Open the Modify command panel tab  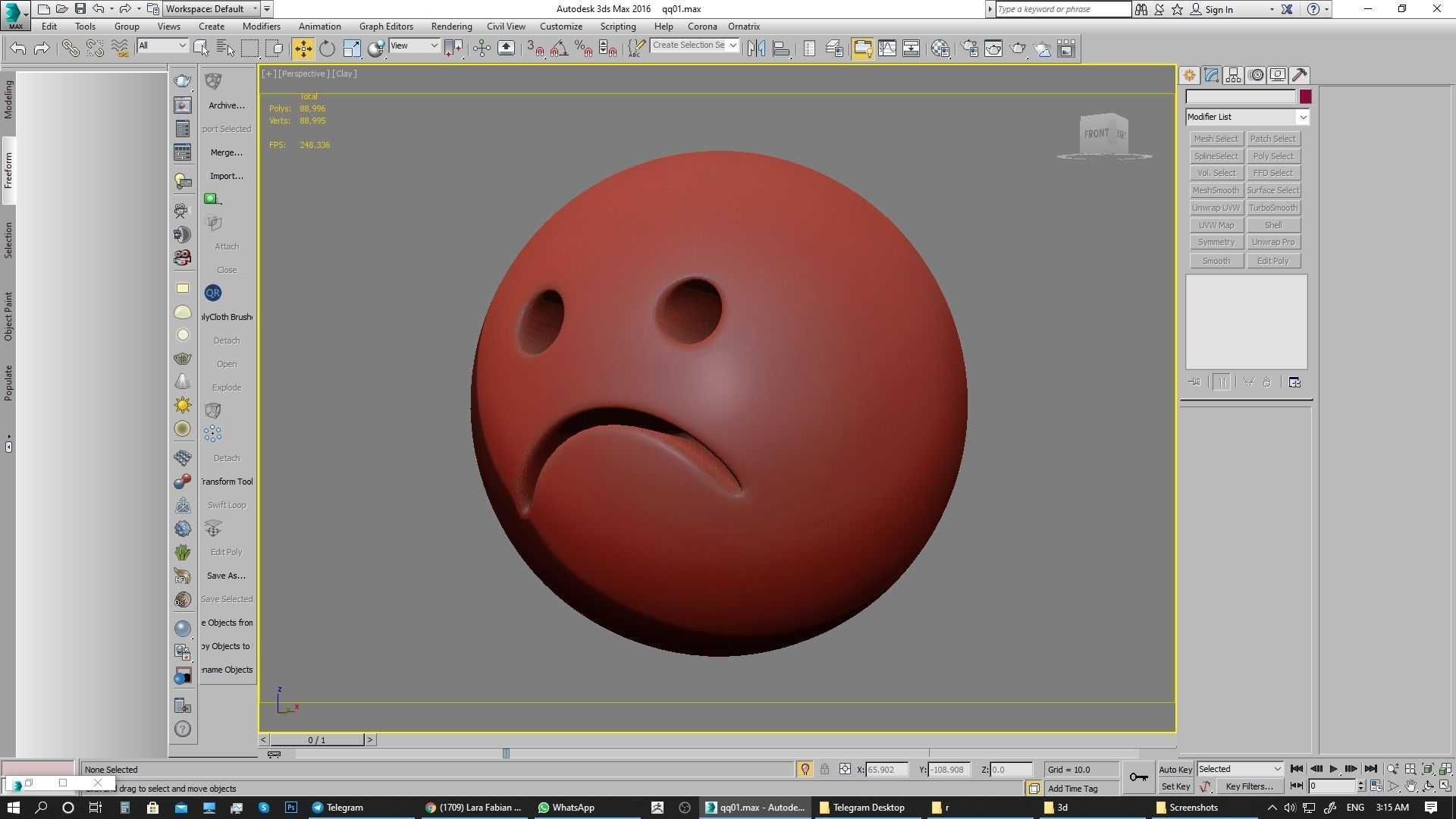[1211, 75]
